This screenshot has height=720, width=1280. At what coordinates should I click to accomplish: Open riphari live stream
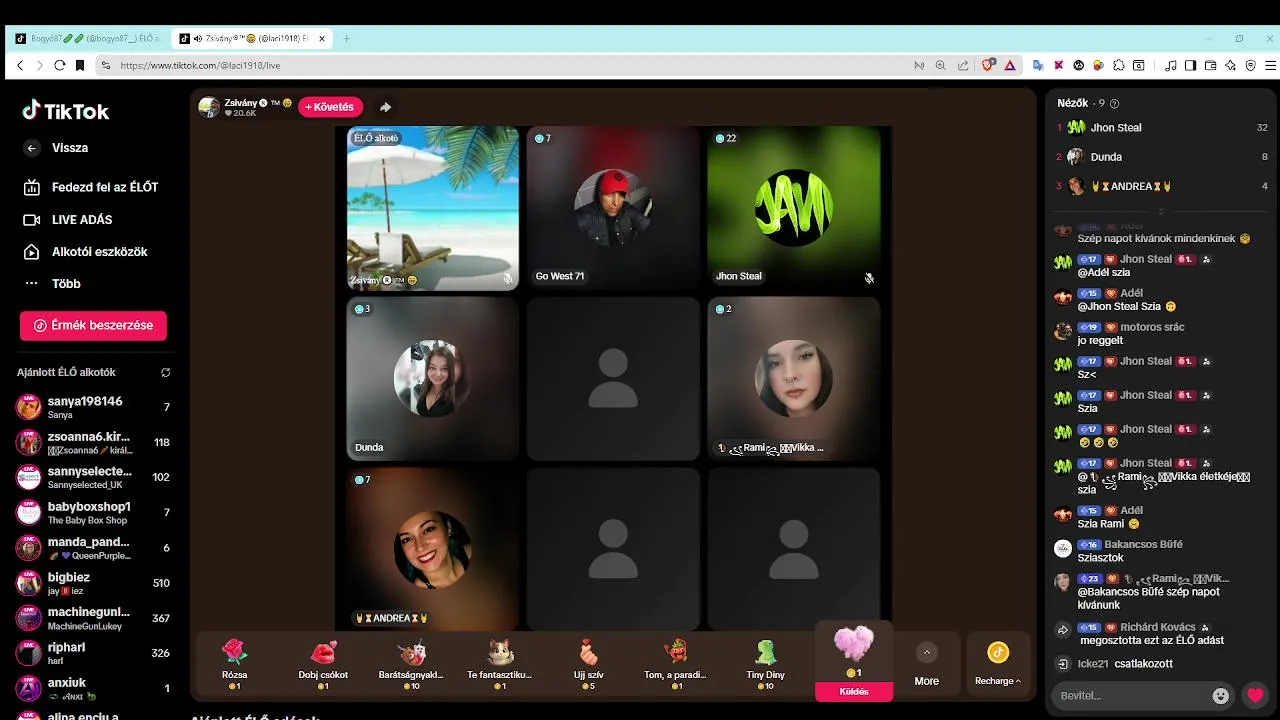click(93, 653)
